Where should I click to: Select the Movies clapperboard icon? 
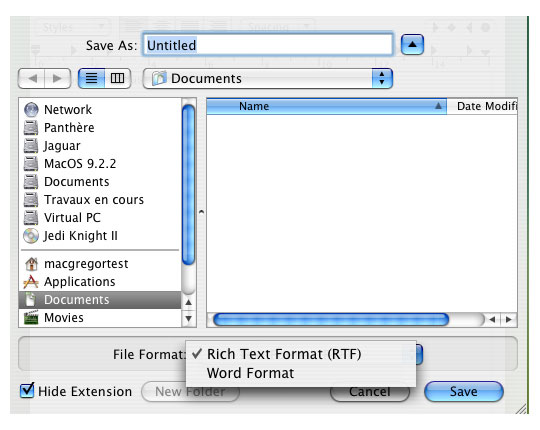tap(31, 317)
